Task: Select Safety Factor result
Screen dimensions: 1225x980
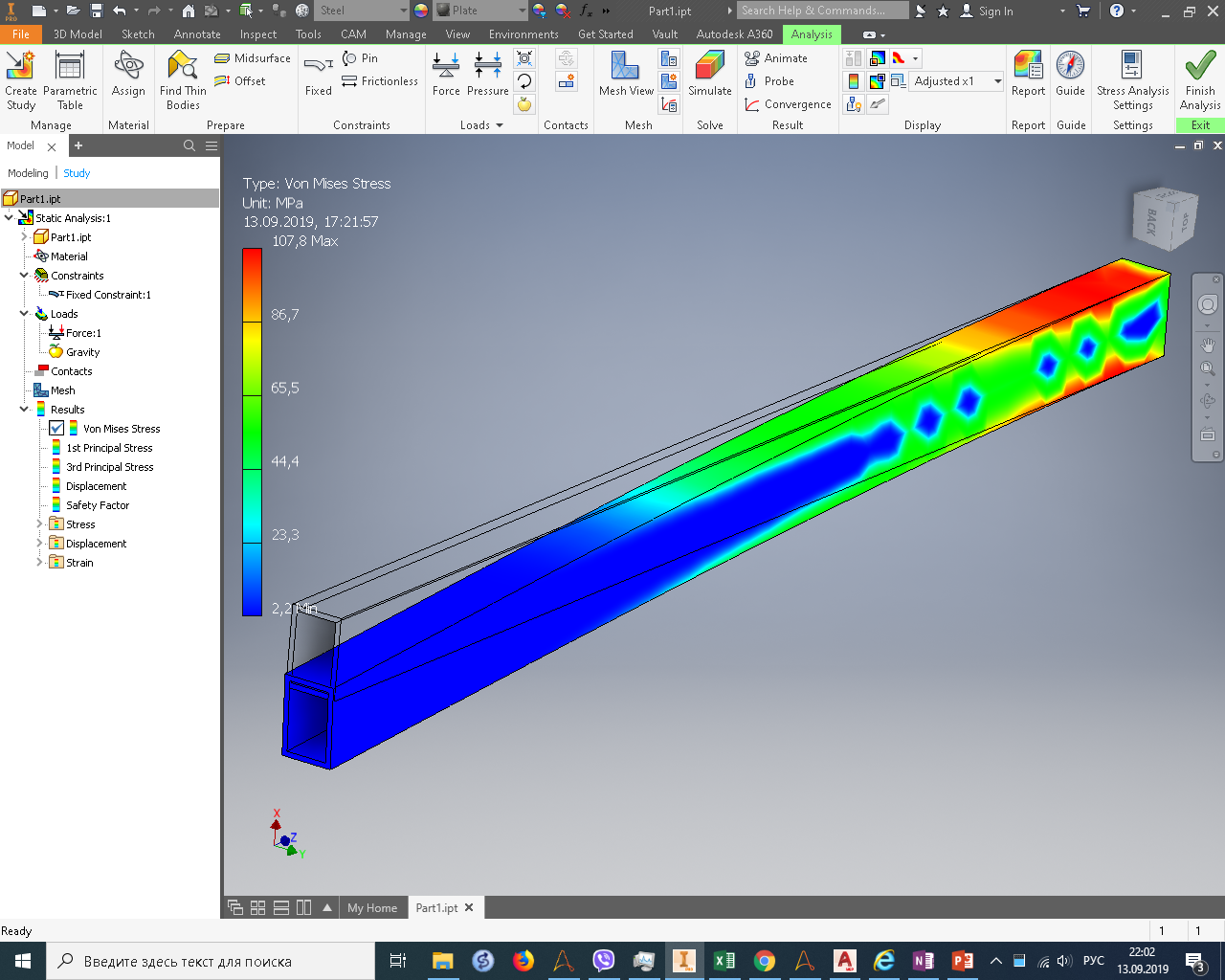Action: 97,505
